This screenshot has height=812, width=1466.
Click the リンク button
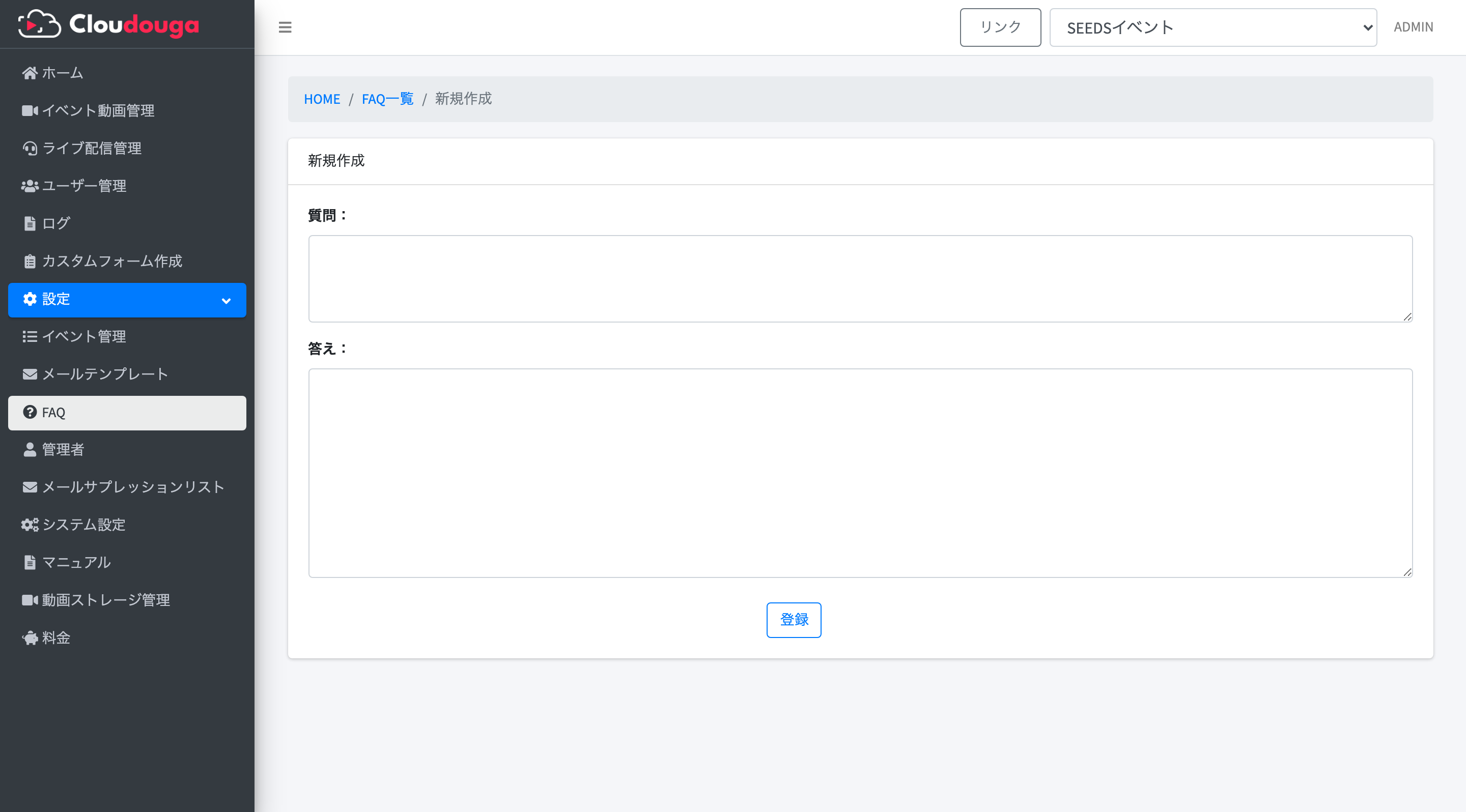(x=1000, y=27)
